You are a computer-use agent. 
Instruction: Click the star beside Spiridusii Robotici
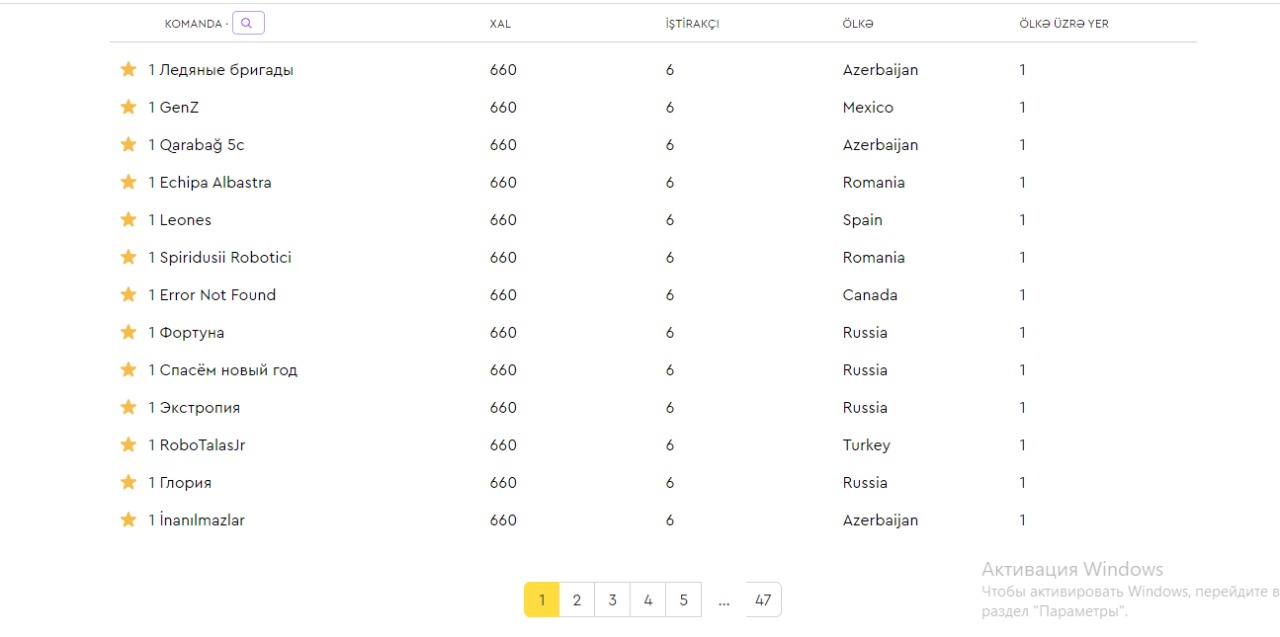128,257
